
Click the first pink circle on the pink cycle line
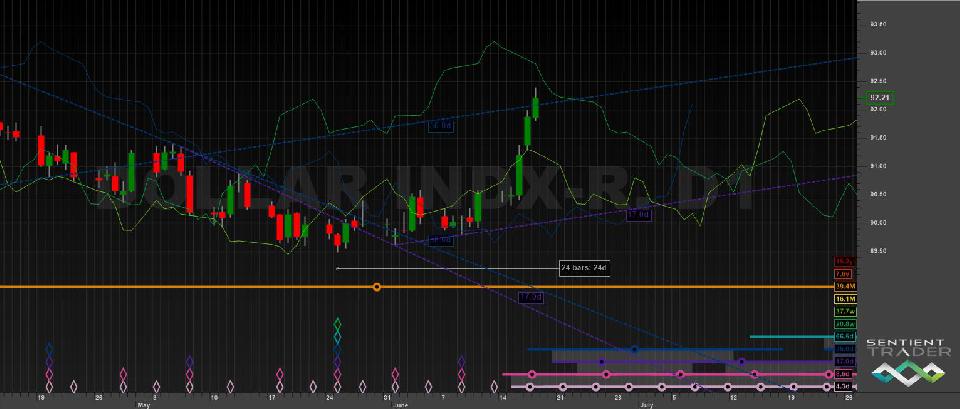point(532,374)
